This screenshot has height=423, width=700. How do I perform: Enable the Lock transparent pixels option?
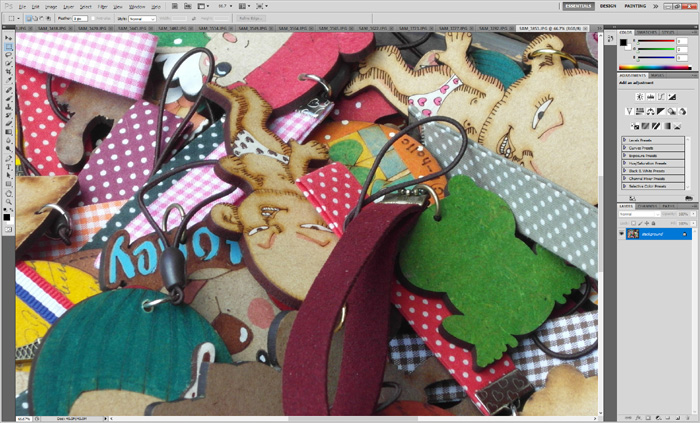632,222
